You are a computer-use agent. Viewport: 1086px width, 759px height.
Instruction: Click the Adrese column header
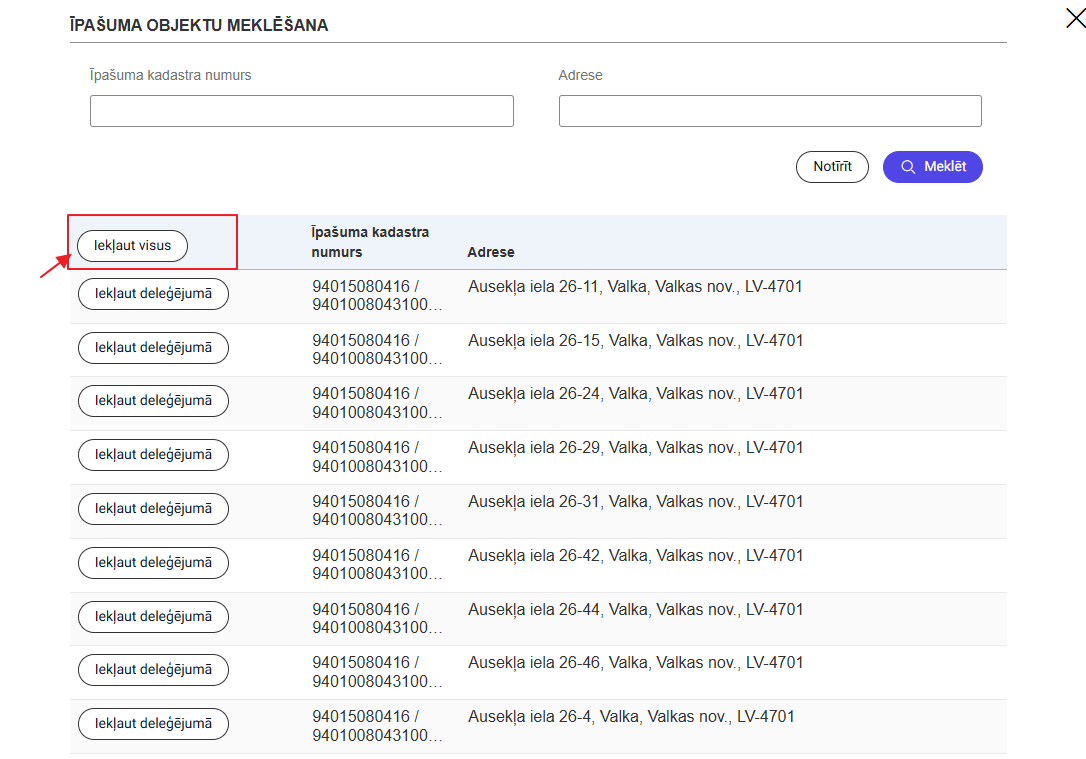click(x=491, y=252)
